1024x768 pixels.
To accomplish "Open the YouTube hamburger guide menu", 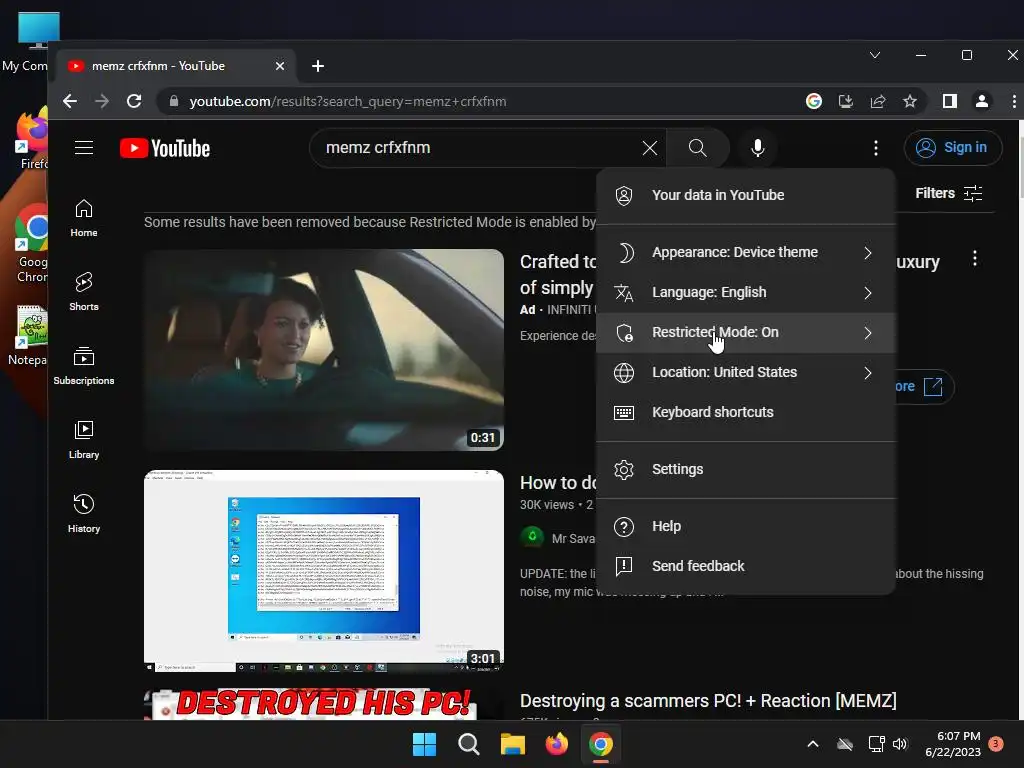I will (84, 148).
